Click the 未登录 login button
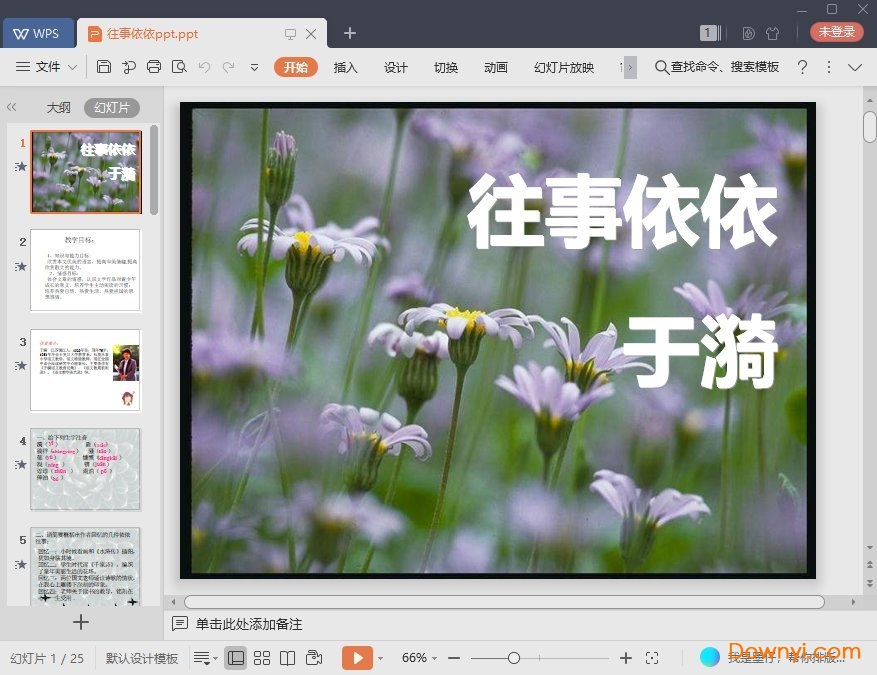The width and height of the screenshot is (877, 675). click(835, 31)
